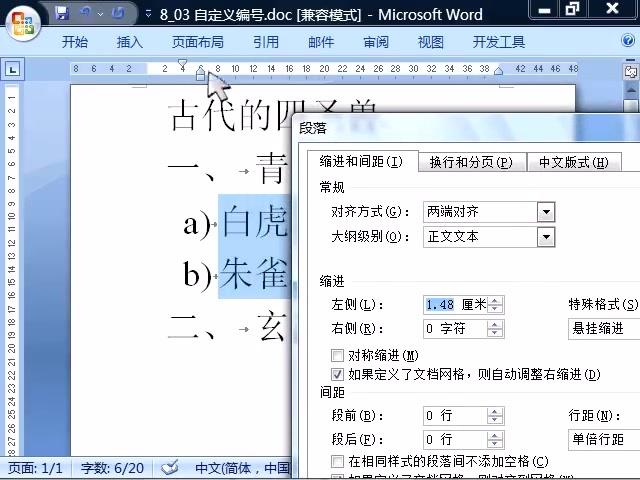Enable 在相同样式的段落间不添加空格 checkbox
This screenshot has height=480, width=640.
click(x=338, y=462)
